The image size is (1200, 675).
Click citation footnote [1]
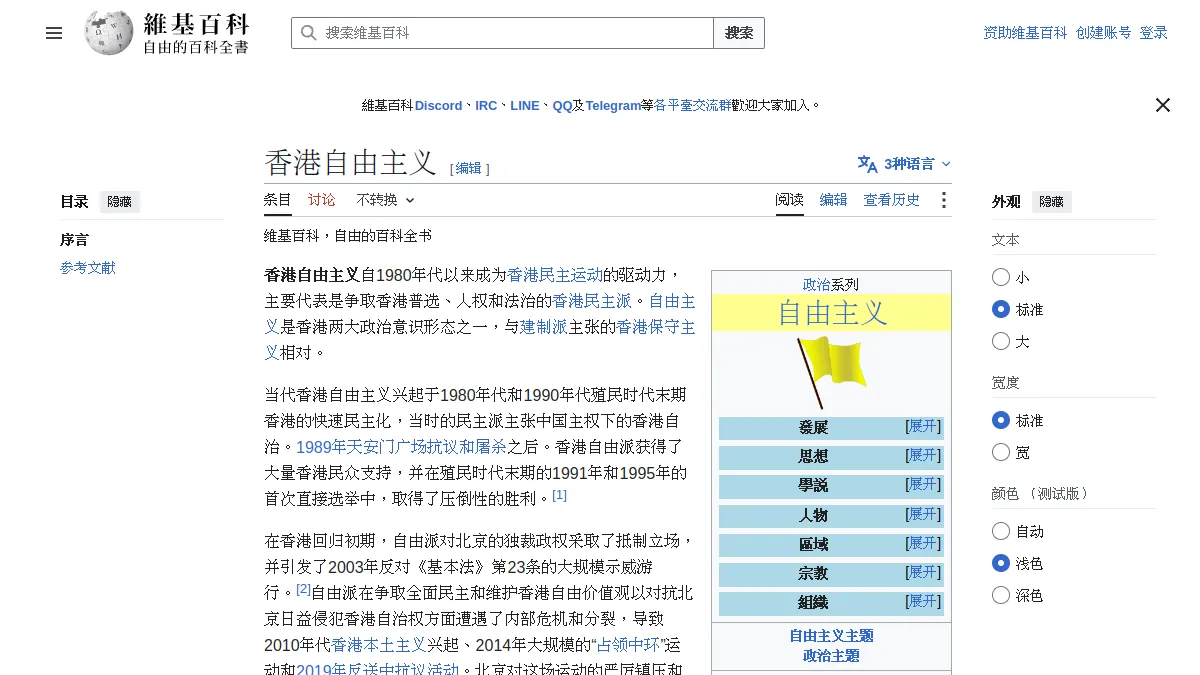[559, 494]
